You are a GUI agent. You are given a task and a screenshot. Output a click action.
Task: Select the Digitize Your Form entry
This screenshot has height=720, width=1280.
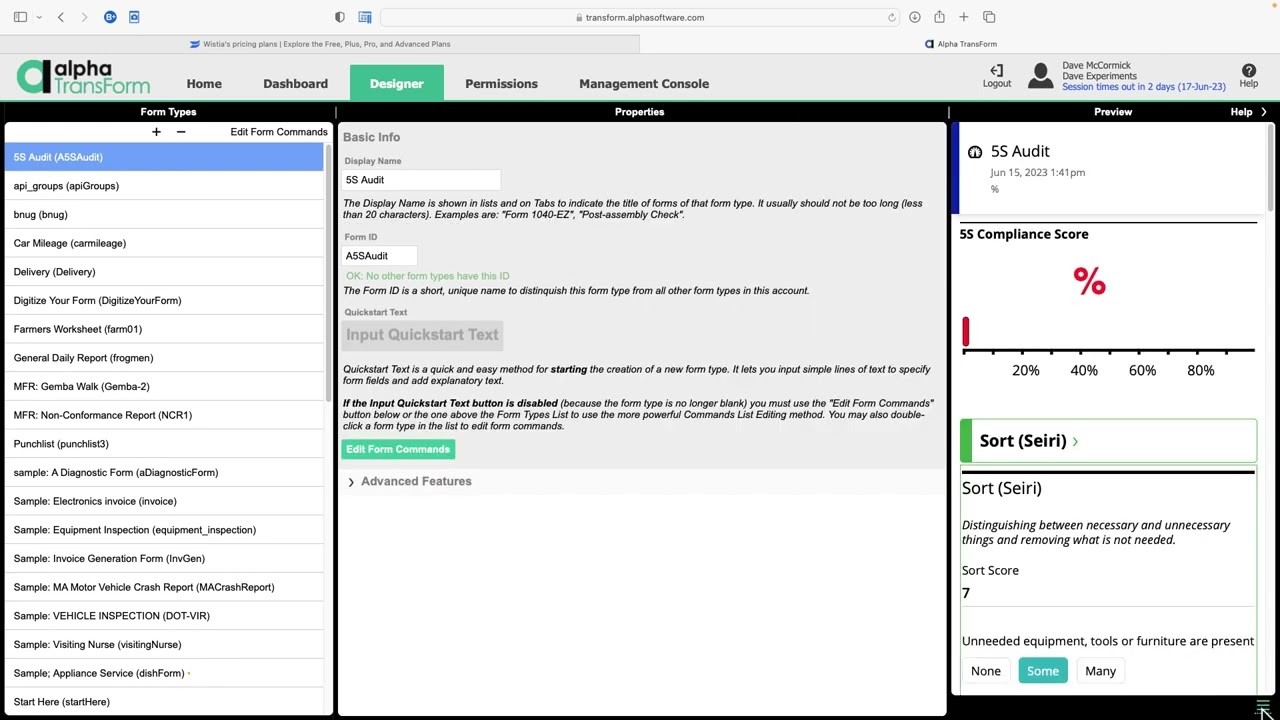point(164,301)
